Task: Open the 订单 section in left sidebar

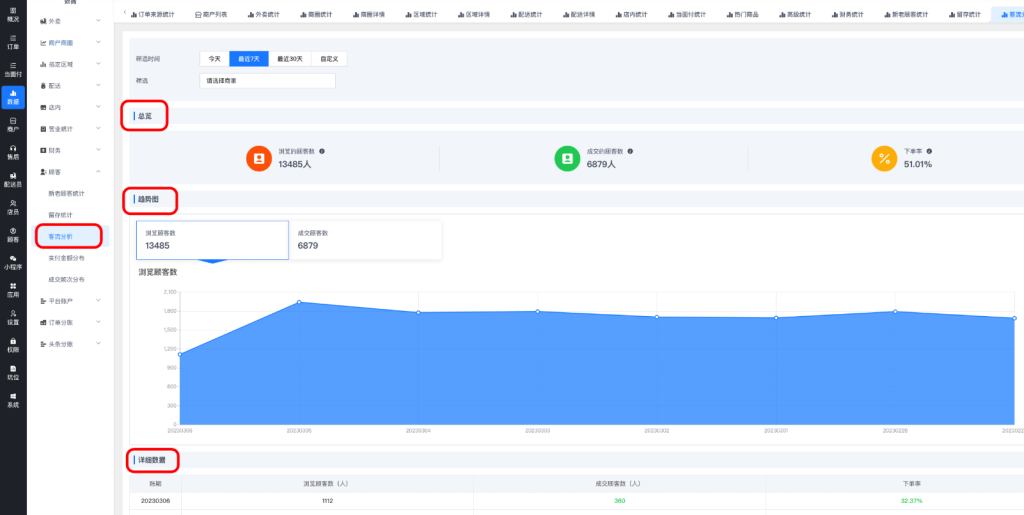Action: 13,41
